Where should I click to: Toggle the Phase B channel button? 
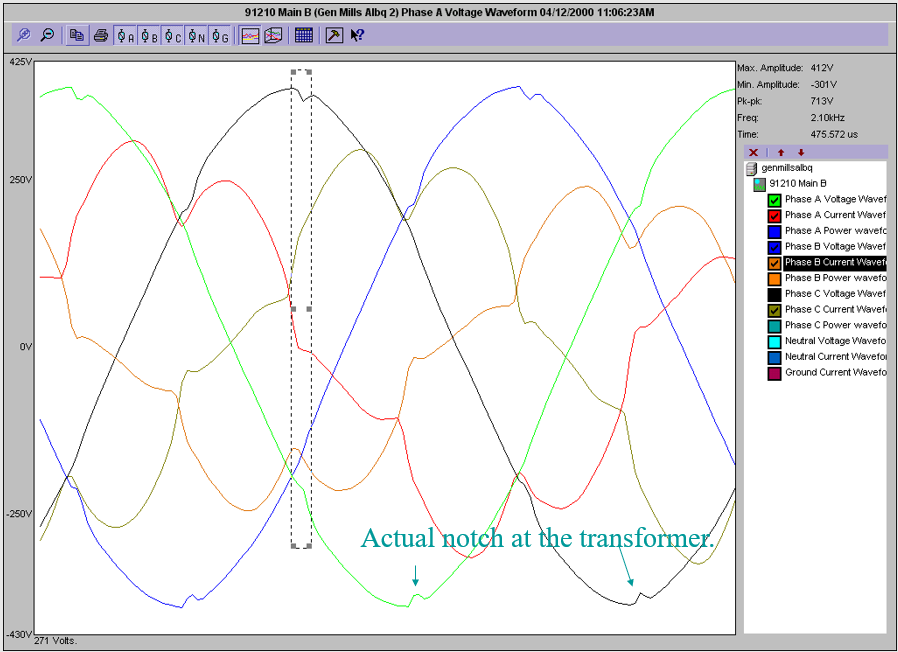click(x=149, y=35)
